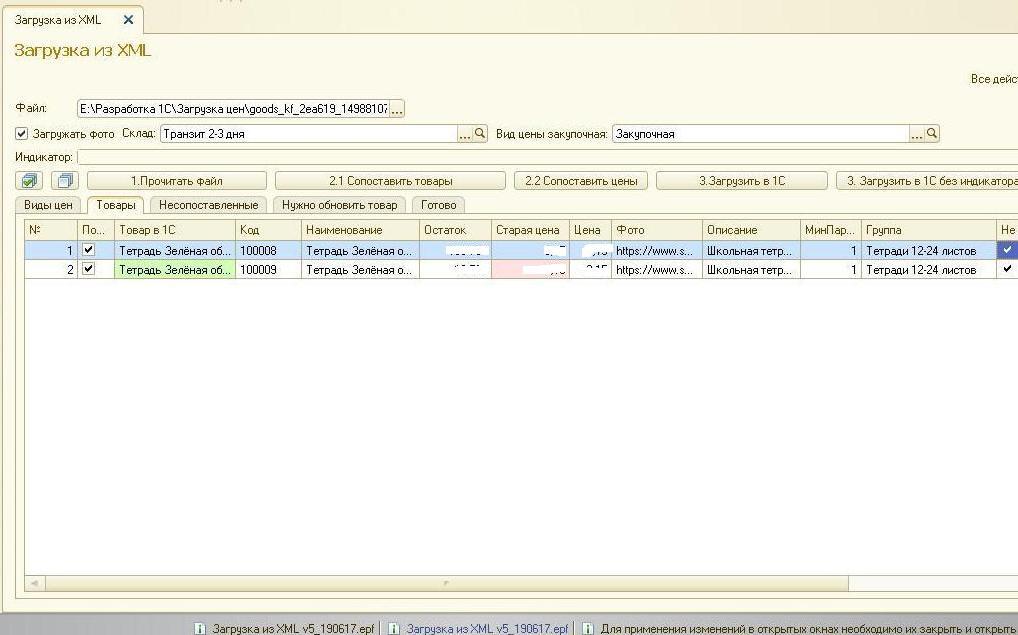The width and height of the screenshot is (1018, 635).
Task: Click the 2.1 Сопоставить товары button
Action: pos(390,181)
